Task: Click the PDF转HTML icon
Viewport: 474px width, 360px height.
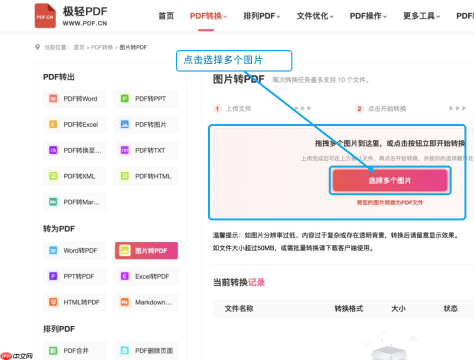Action: [125, 176]
